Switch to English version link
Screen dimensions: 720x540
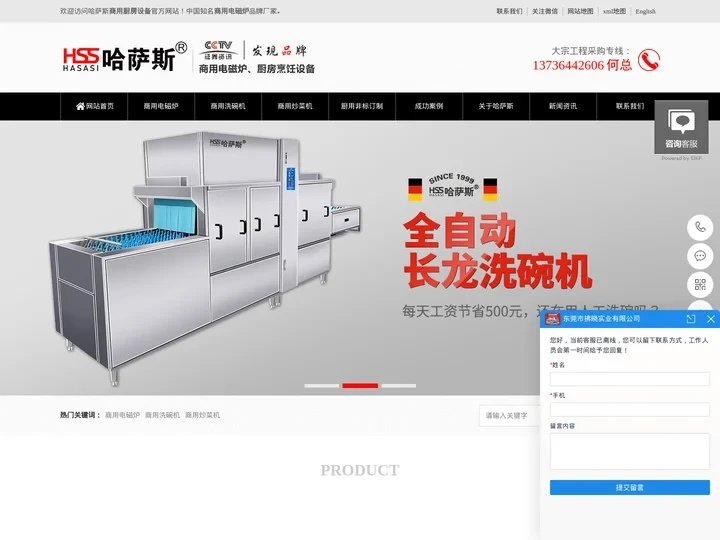click(x=645, y=11)
